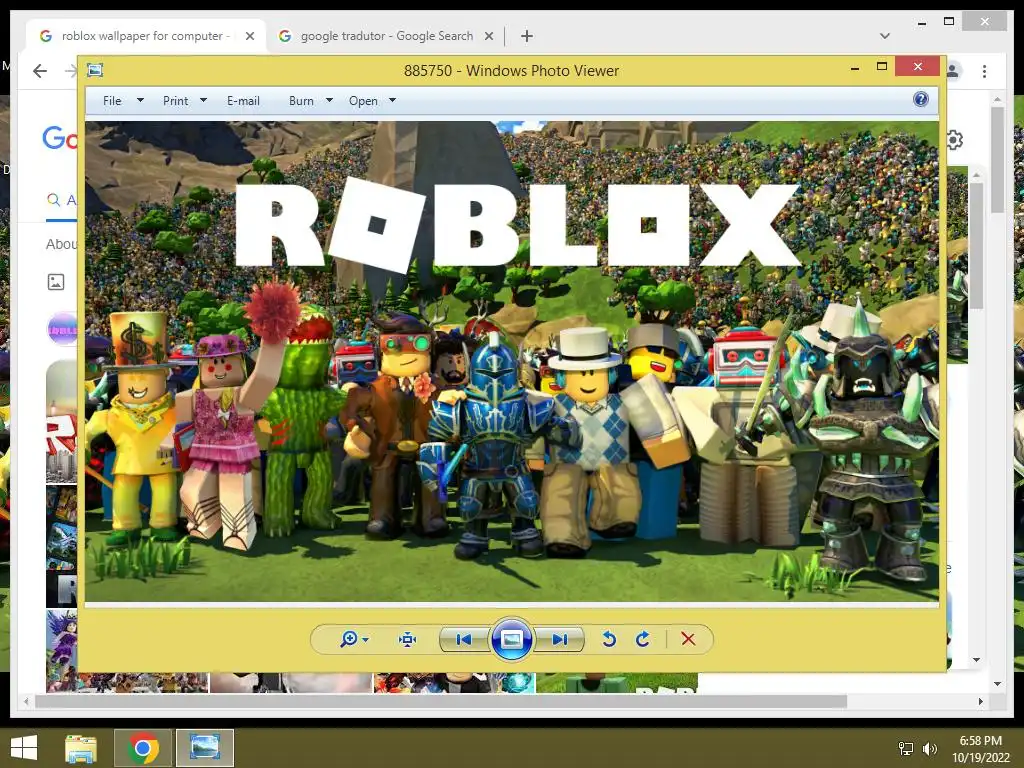Open Photo Viewer help icon

pos(921,99)
